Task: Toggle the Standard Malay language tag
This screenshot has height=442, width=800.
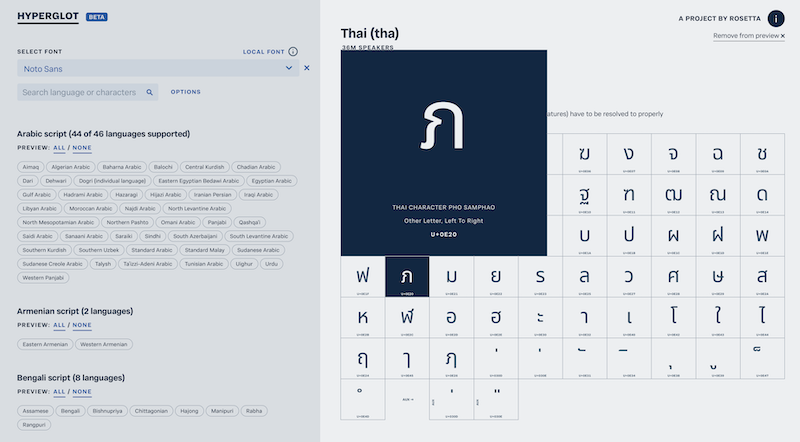Action: [204, 250]
